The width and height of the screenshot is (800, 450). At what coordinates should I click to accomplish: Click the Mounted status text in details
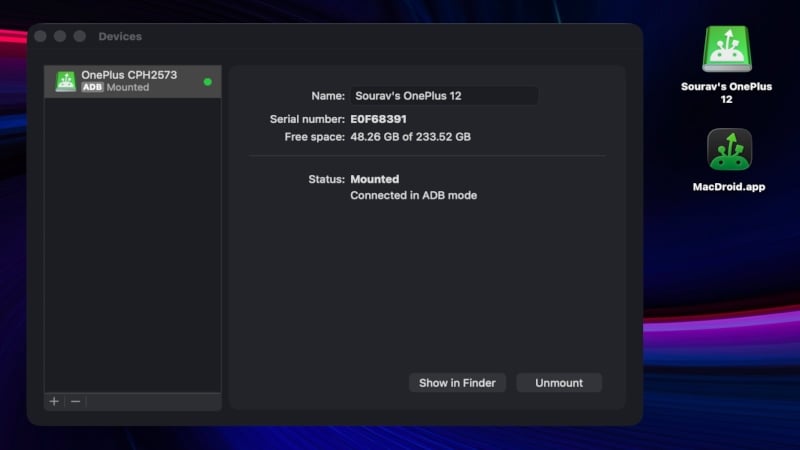click(374, 179)
